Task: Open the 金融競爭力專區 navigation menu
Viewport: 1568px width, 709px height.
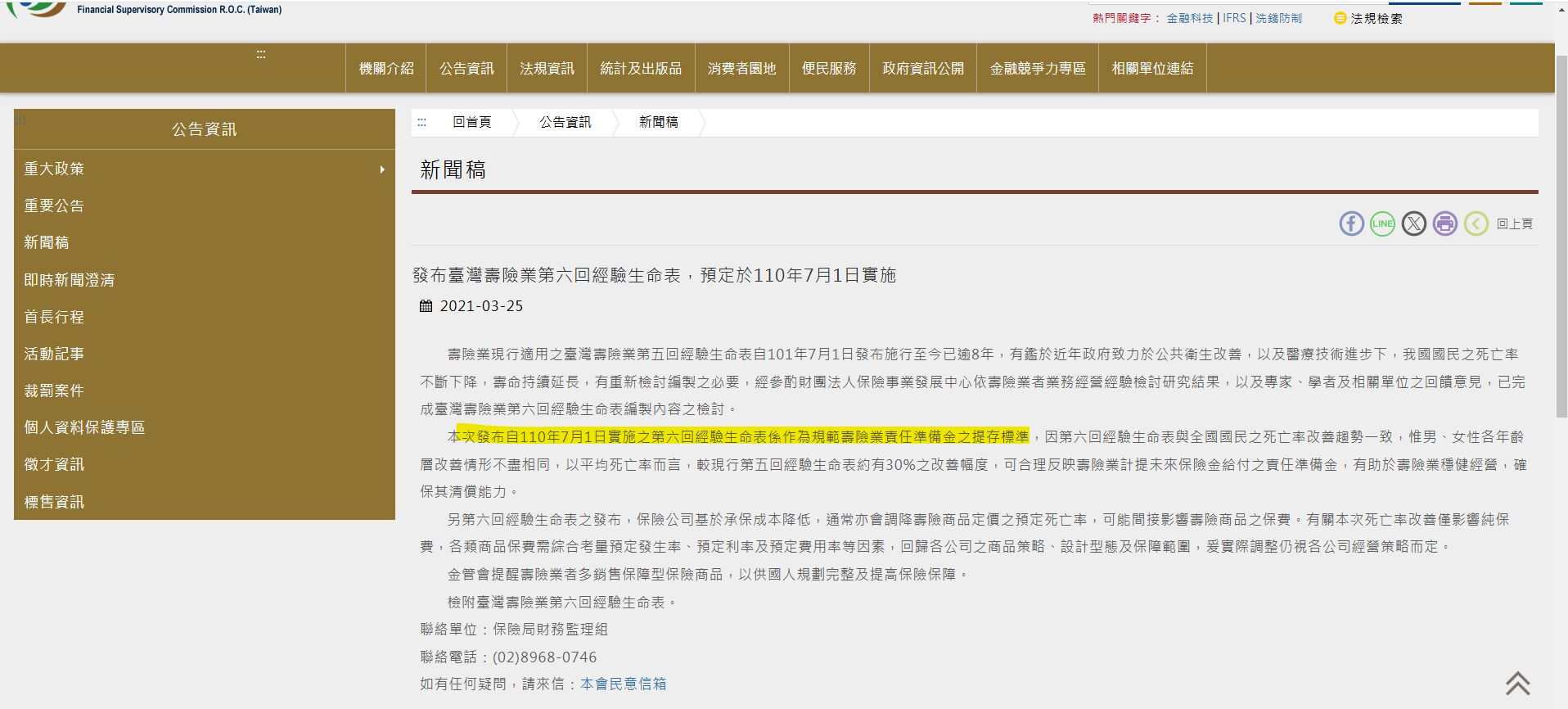Action: click(x=1037, y=69)
